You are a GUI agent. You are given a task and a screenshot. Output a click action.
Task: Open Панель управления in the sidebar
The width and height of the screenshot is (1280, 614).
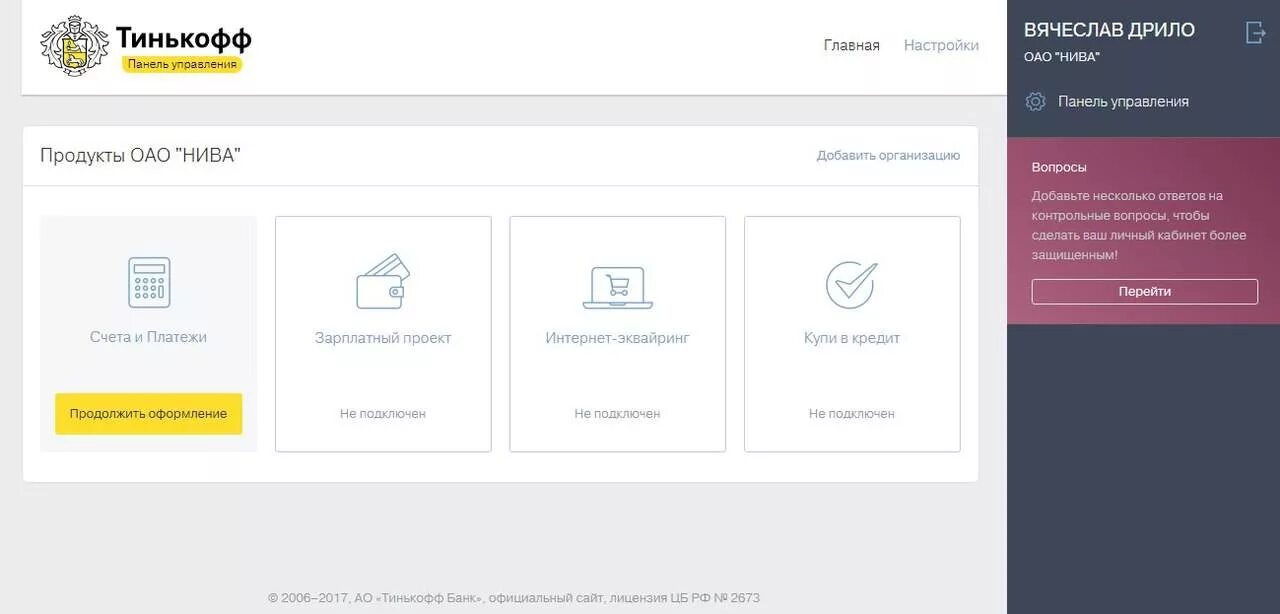pyautogui.click(x=1123, y=101)
